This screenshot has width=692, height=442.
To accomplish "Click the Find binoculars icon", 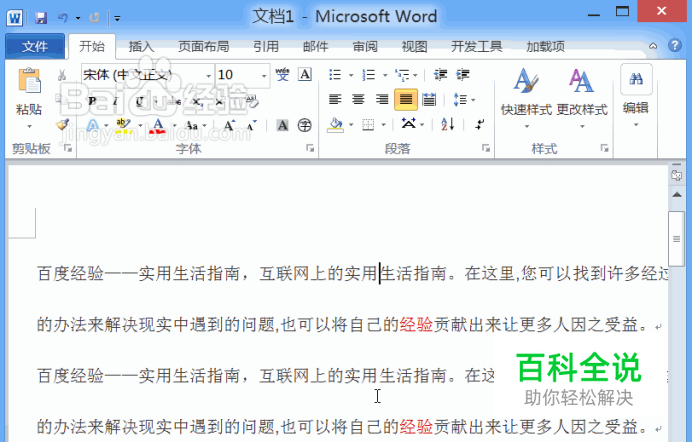I will pyautogui.click(x=636, y=79).
